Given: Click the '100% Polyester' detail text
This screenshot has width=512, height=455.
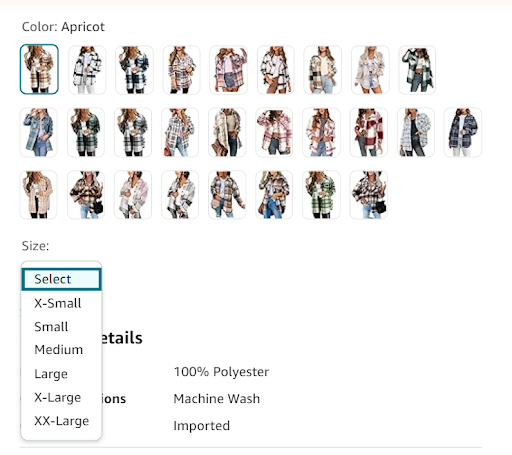Looking at the screenshot, I should coord(221,372).
